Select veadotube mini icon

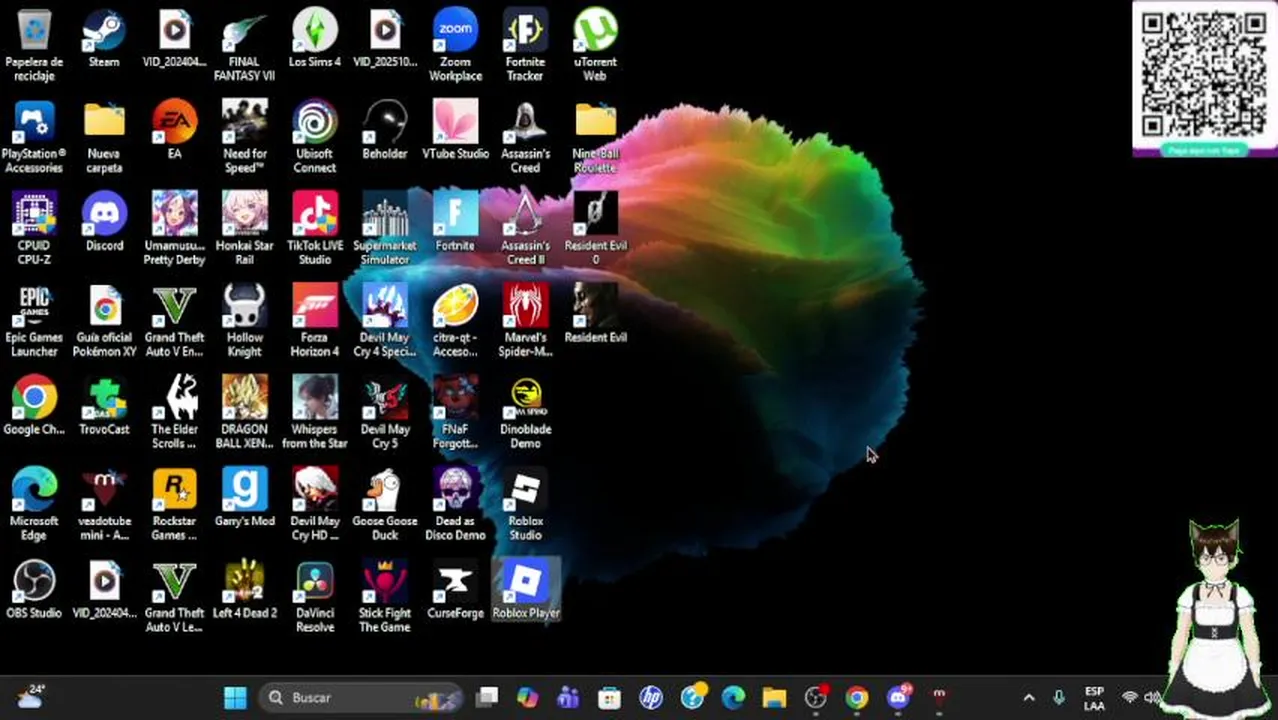[x=104, y=506]
